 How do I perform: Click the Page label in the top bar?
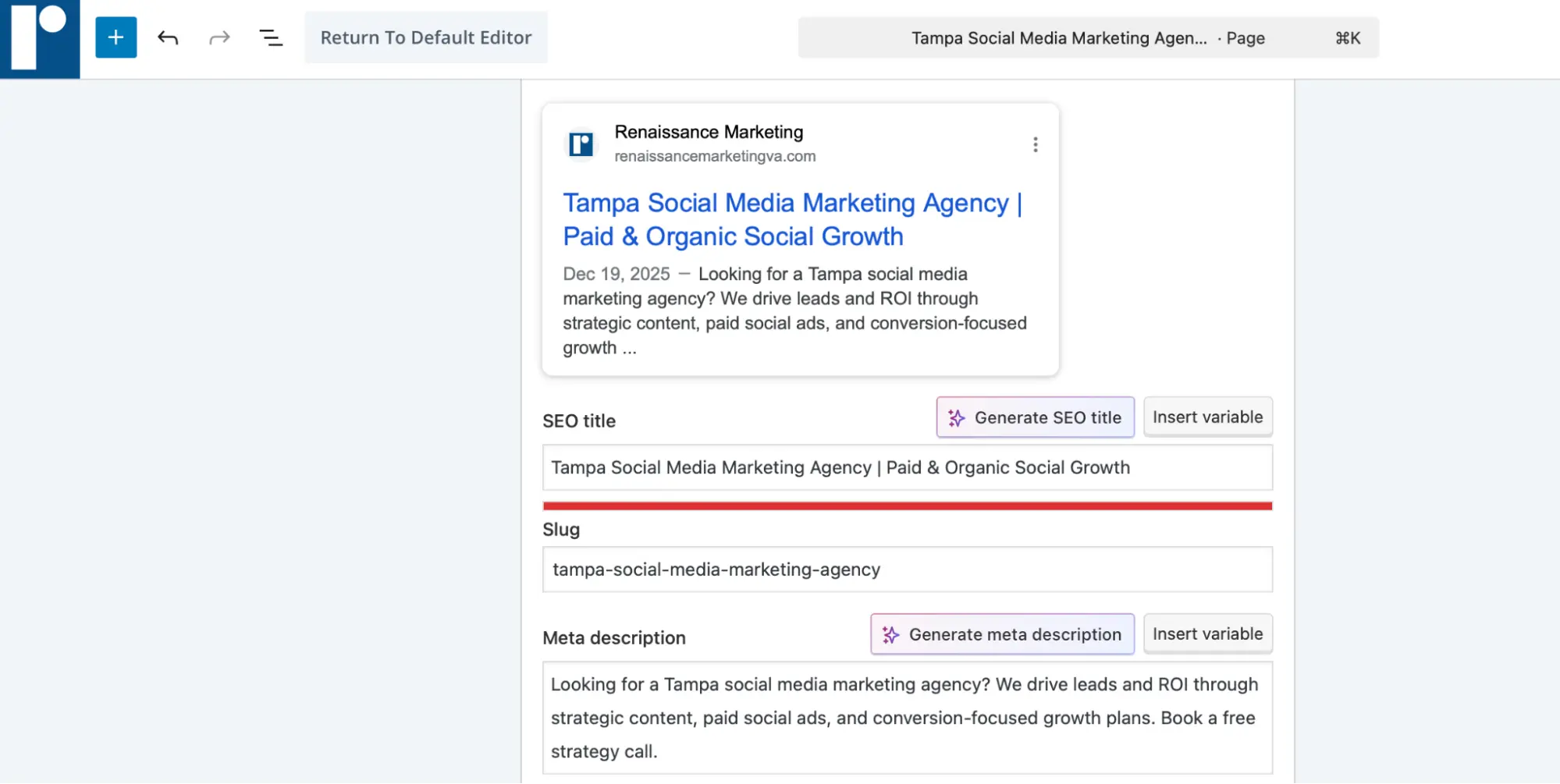(x=1245, y=37)
